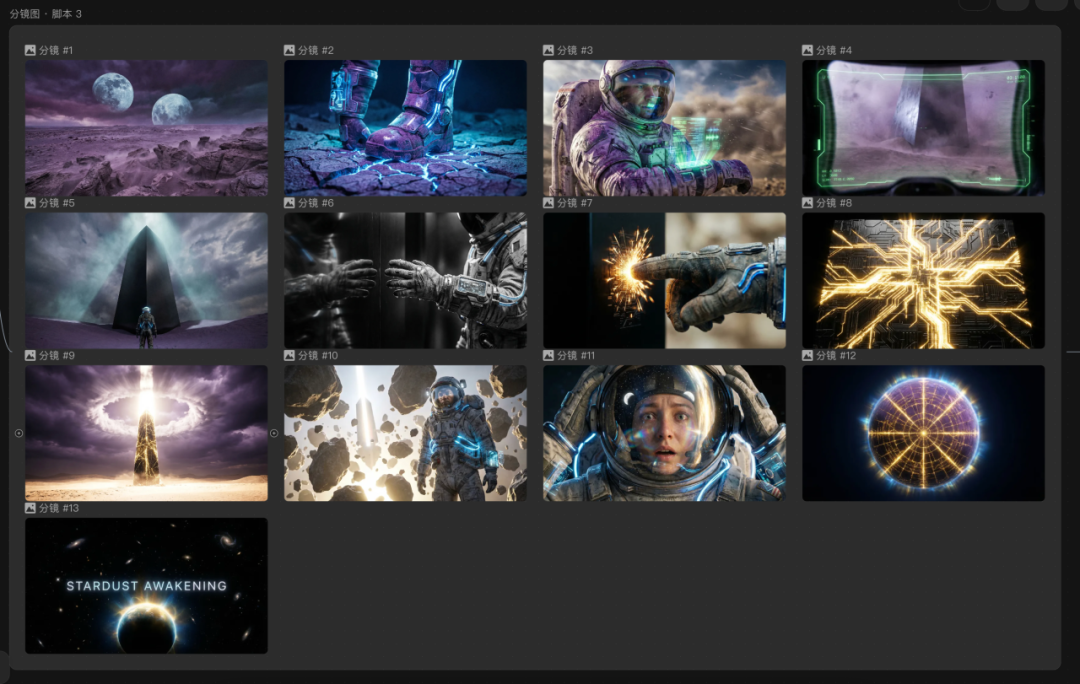
Task: Click the 分镜图 · 脚本 3 panel title
Action: (x=46, y=14)
